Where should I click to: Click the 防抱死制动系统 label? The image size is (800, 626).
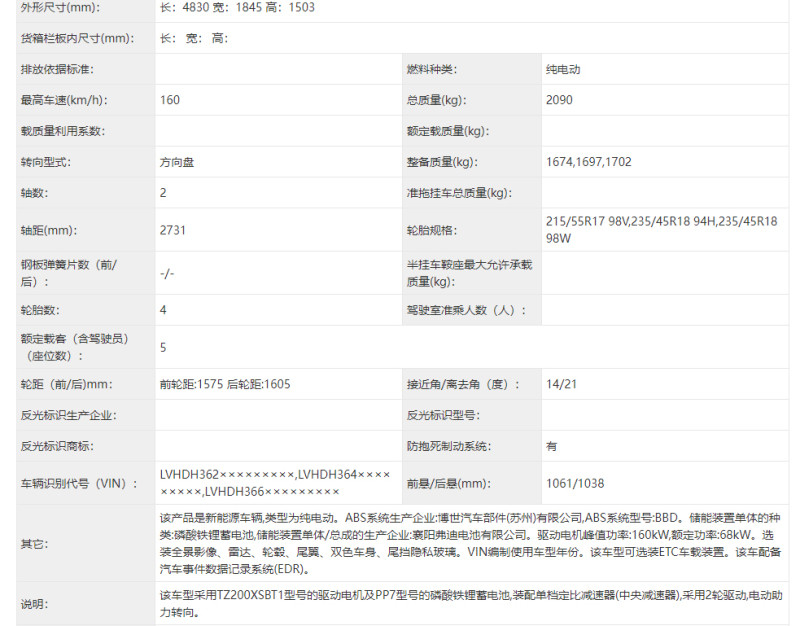coord(449,446)
